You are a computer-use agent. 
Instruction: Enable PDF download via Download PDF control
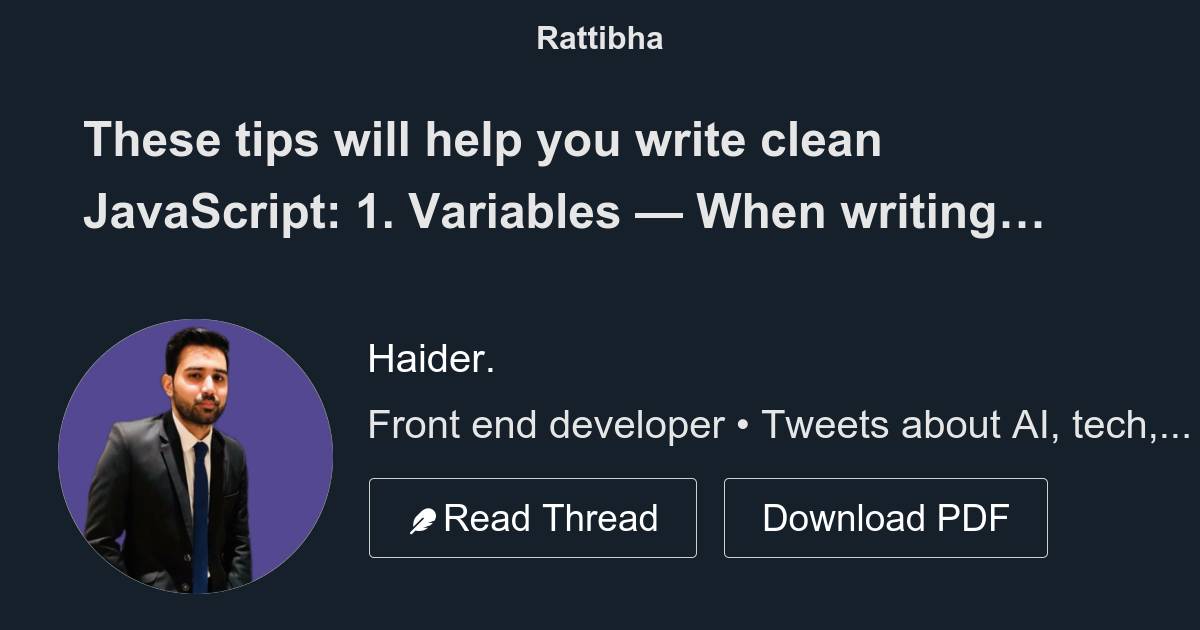pyautogui.click(x=886, y=517)
